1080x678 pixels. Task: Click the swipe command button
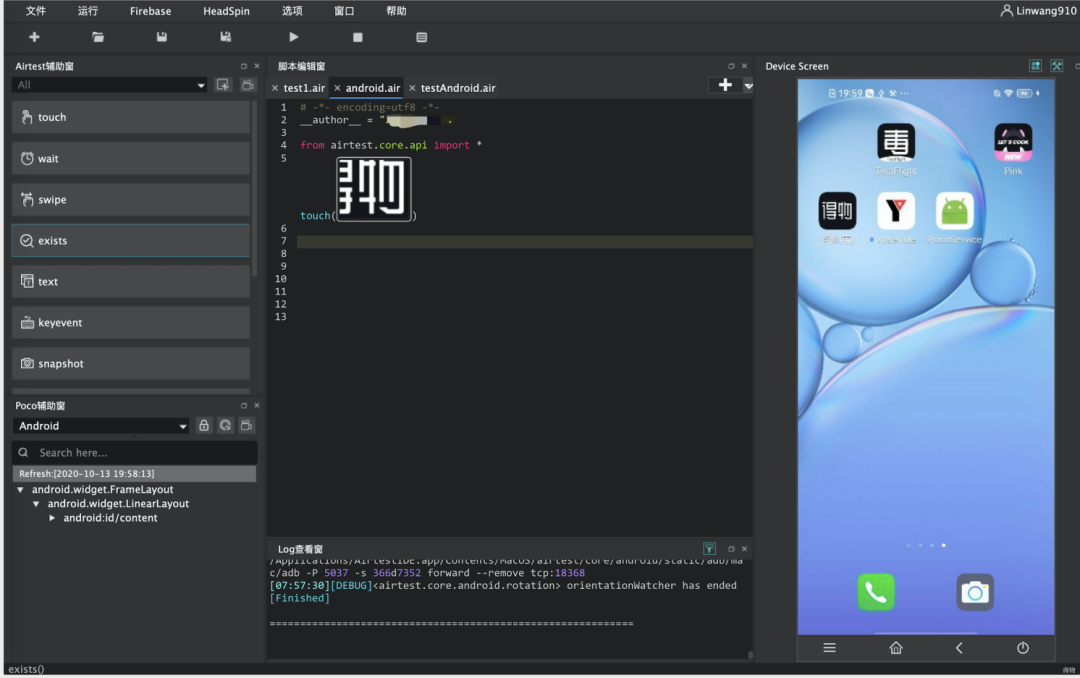click(131, 200)
